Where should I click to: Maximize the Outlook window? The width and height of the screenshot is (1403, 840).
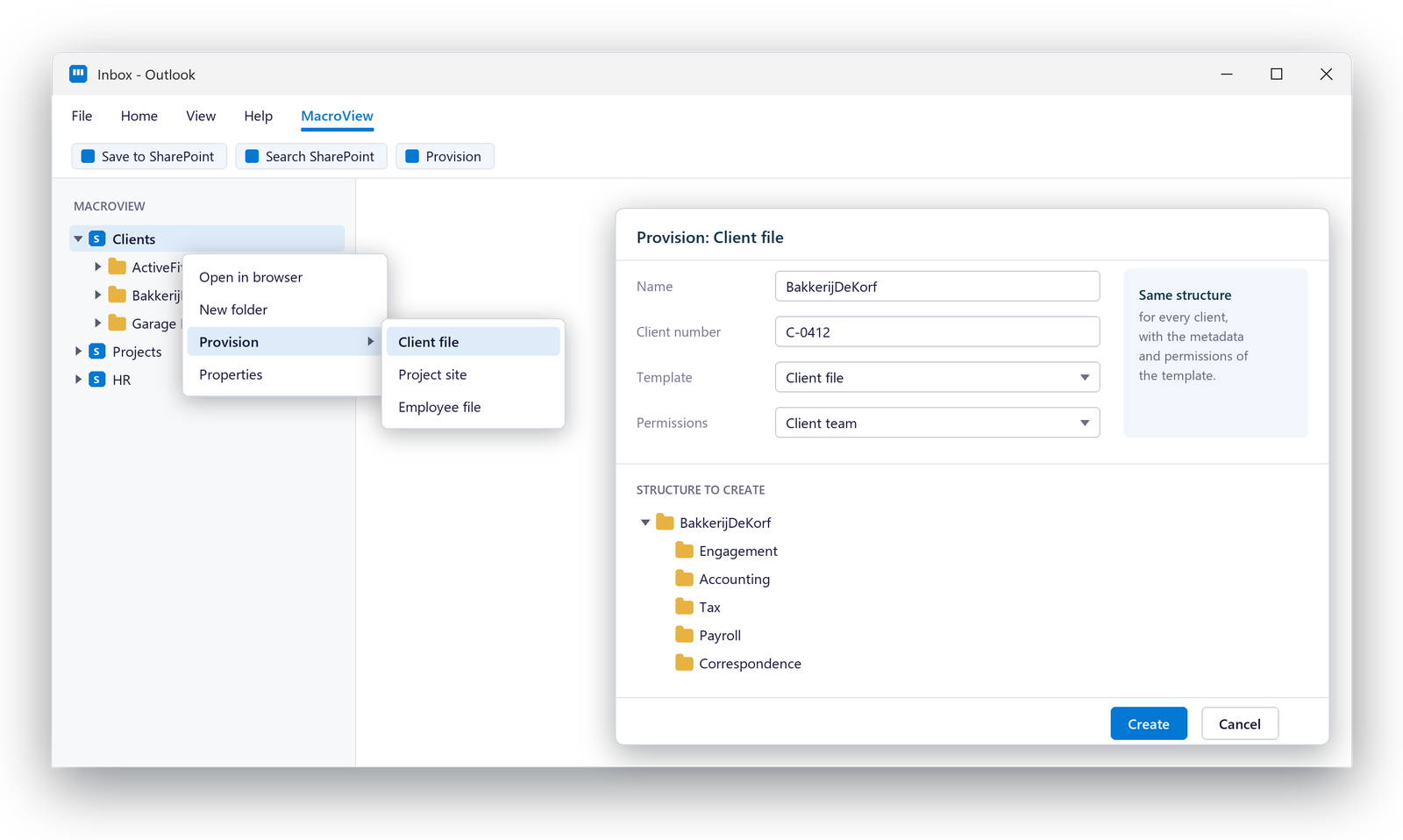point(1277,74)
